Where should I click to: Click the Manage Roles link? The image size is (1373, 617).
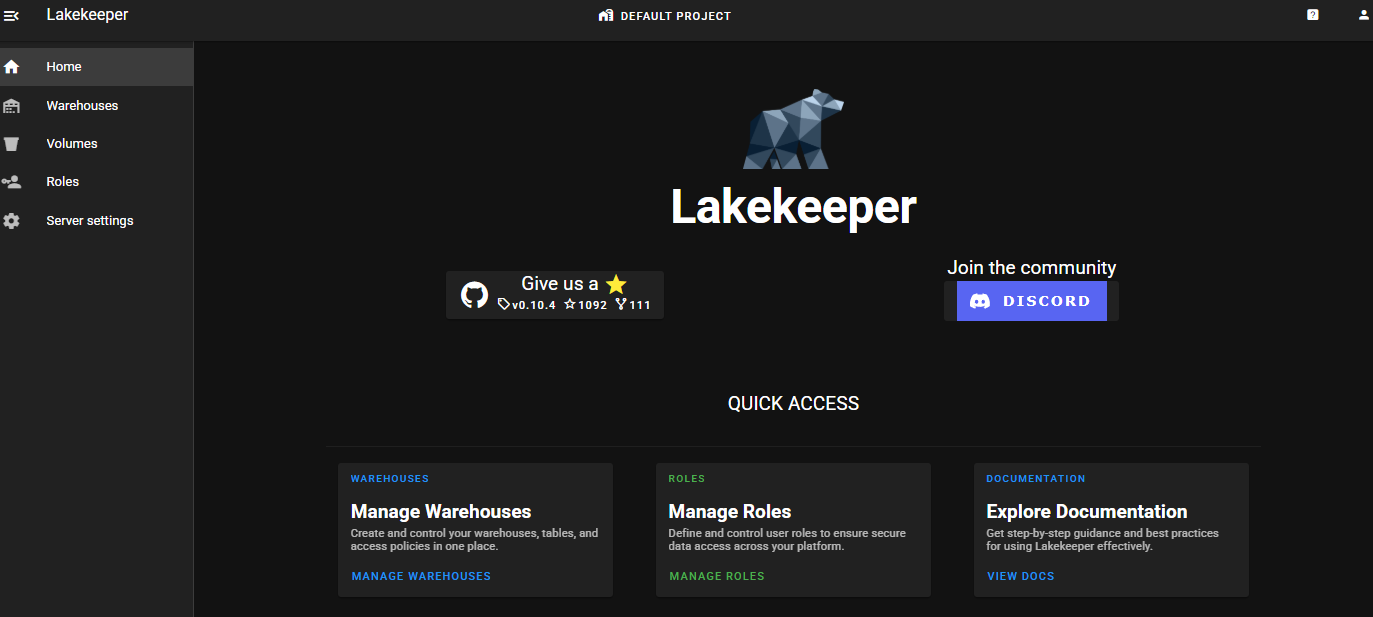pos(716,576)
